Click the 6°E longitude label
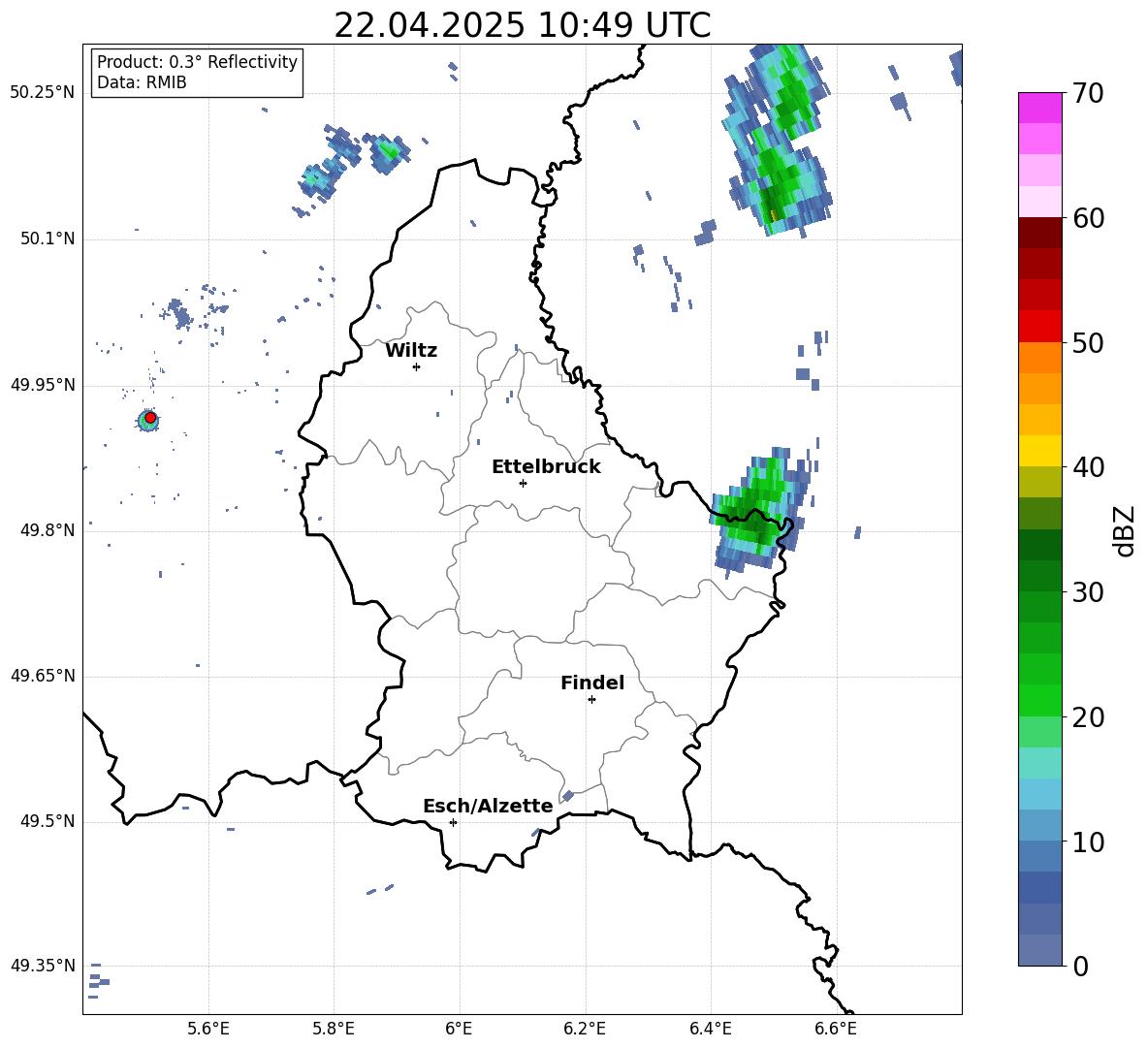 point(459,1029)
